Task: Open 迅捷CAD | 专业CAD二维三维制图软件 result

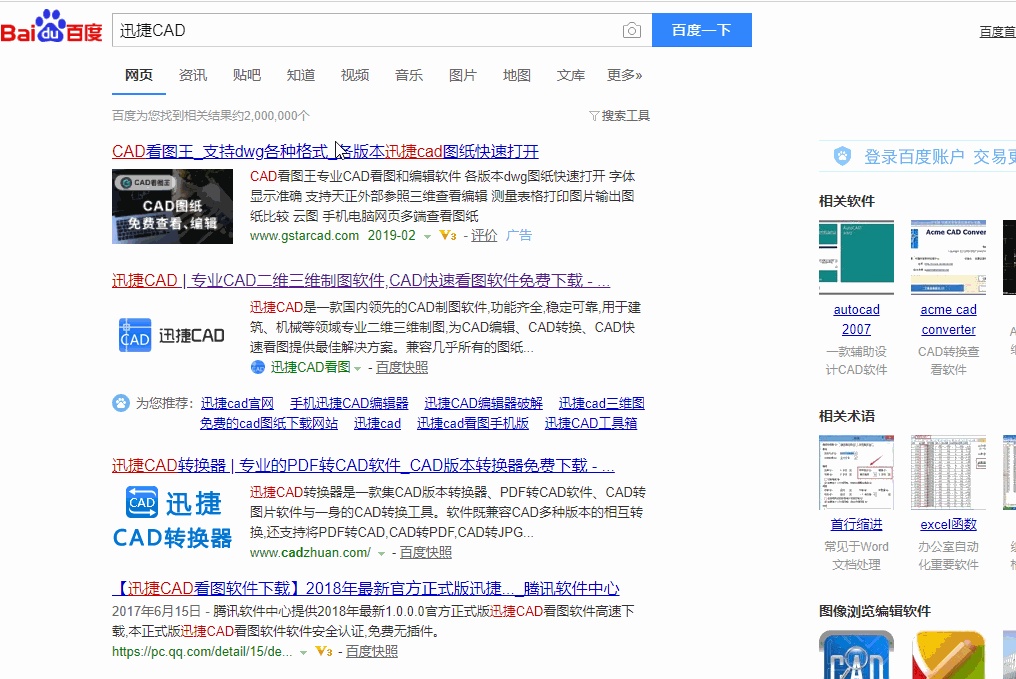Action: [x=361, y=281]
